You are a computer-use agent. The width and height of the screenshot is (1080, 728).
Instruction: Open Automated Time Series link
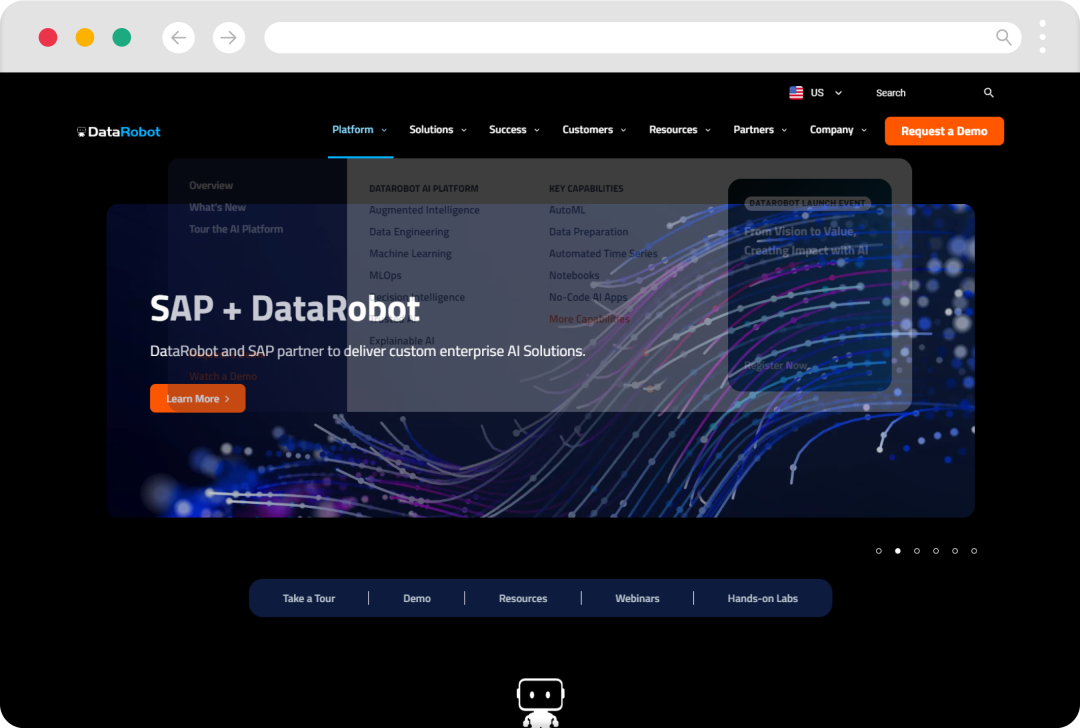pyautogui.click(x=603, y=253)
